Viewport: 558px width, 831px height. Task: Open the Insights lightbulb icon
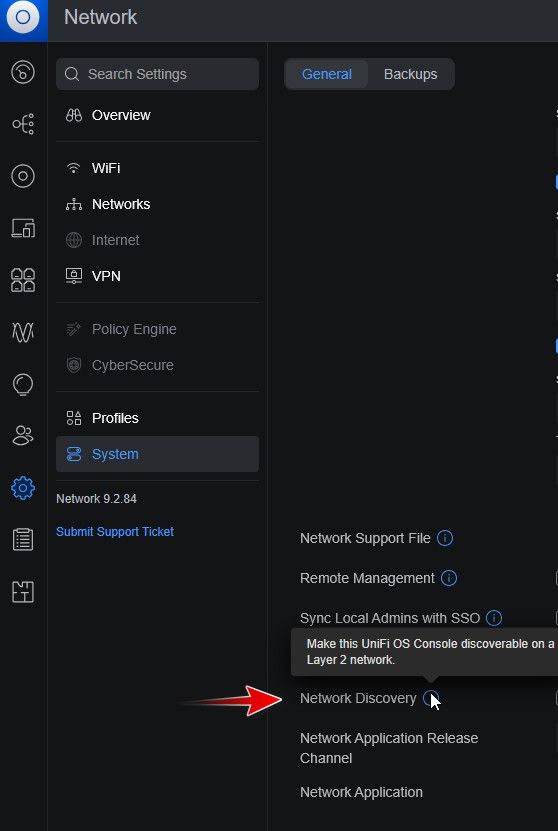click(23, 384)
